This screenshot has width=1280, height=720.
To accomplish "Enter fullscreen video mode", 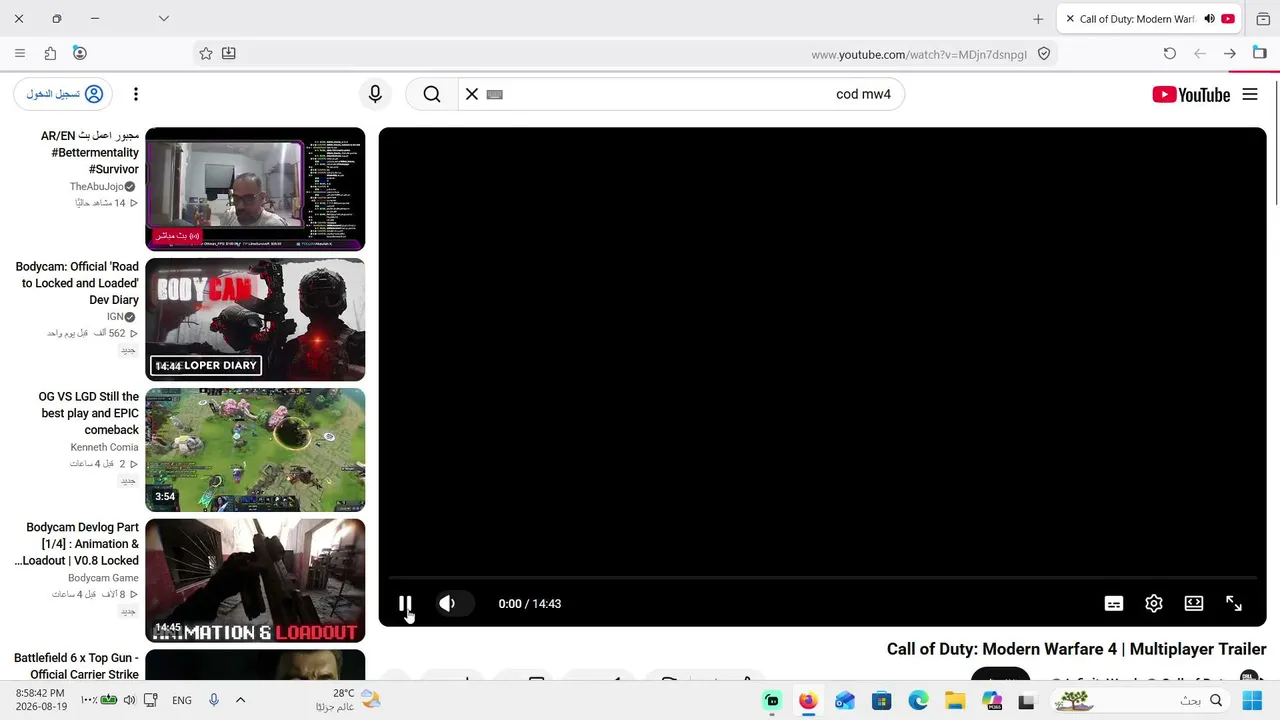I will [x=1234, y=603].
